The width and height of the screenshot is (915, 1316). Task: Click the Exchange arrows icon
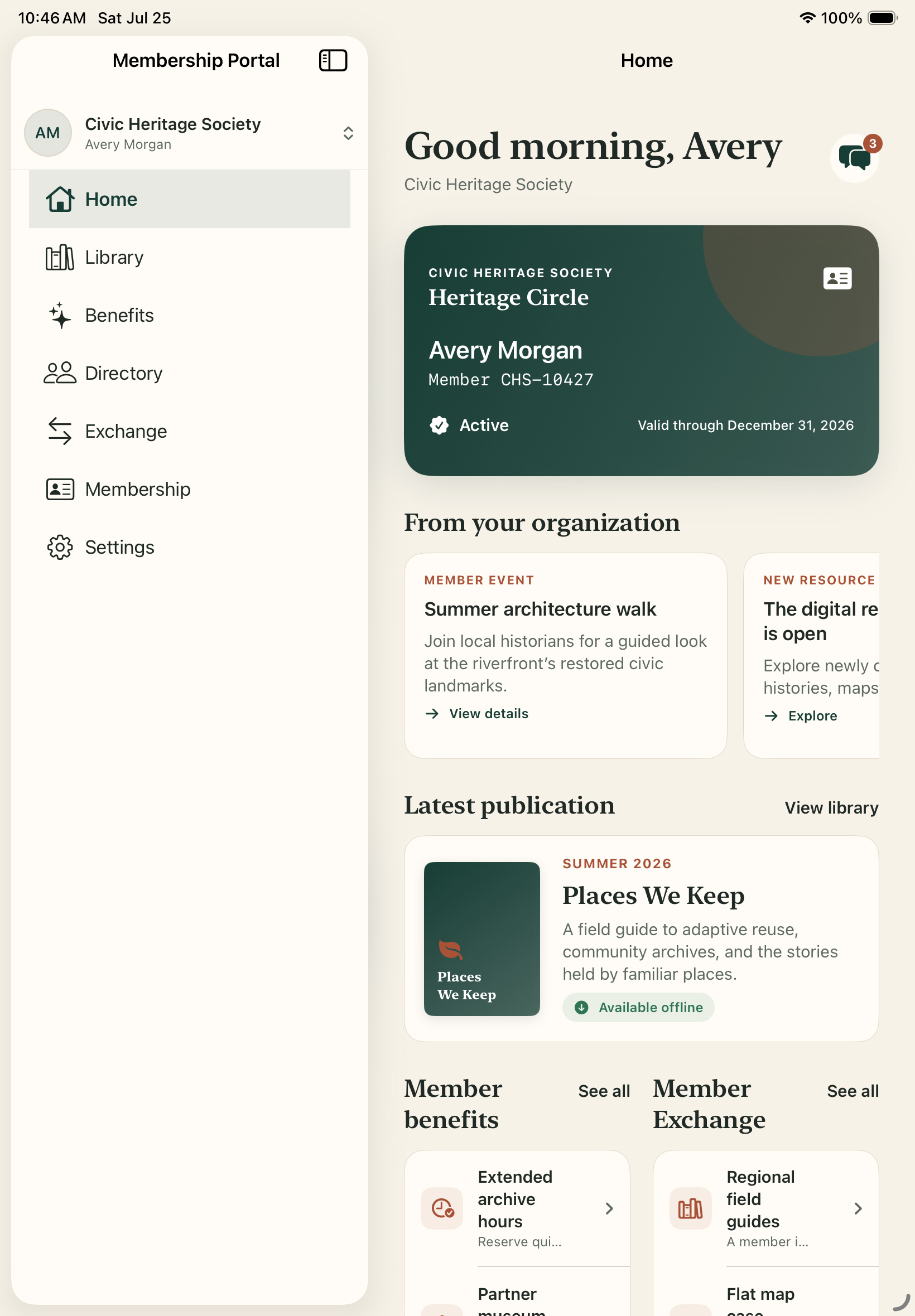pyautogui.click(x=60, y=431)
